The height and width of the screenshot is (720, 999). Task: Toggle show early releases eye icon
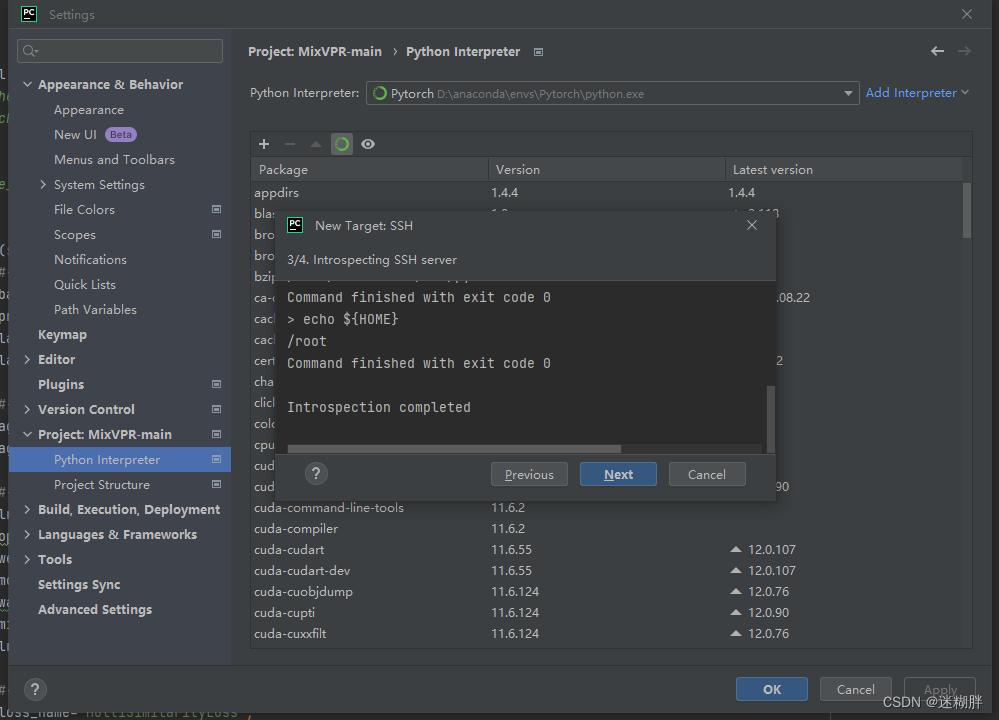pos(368,144)
